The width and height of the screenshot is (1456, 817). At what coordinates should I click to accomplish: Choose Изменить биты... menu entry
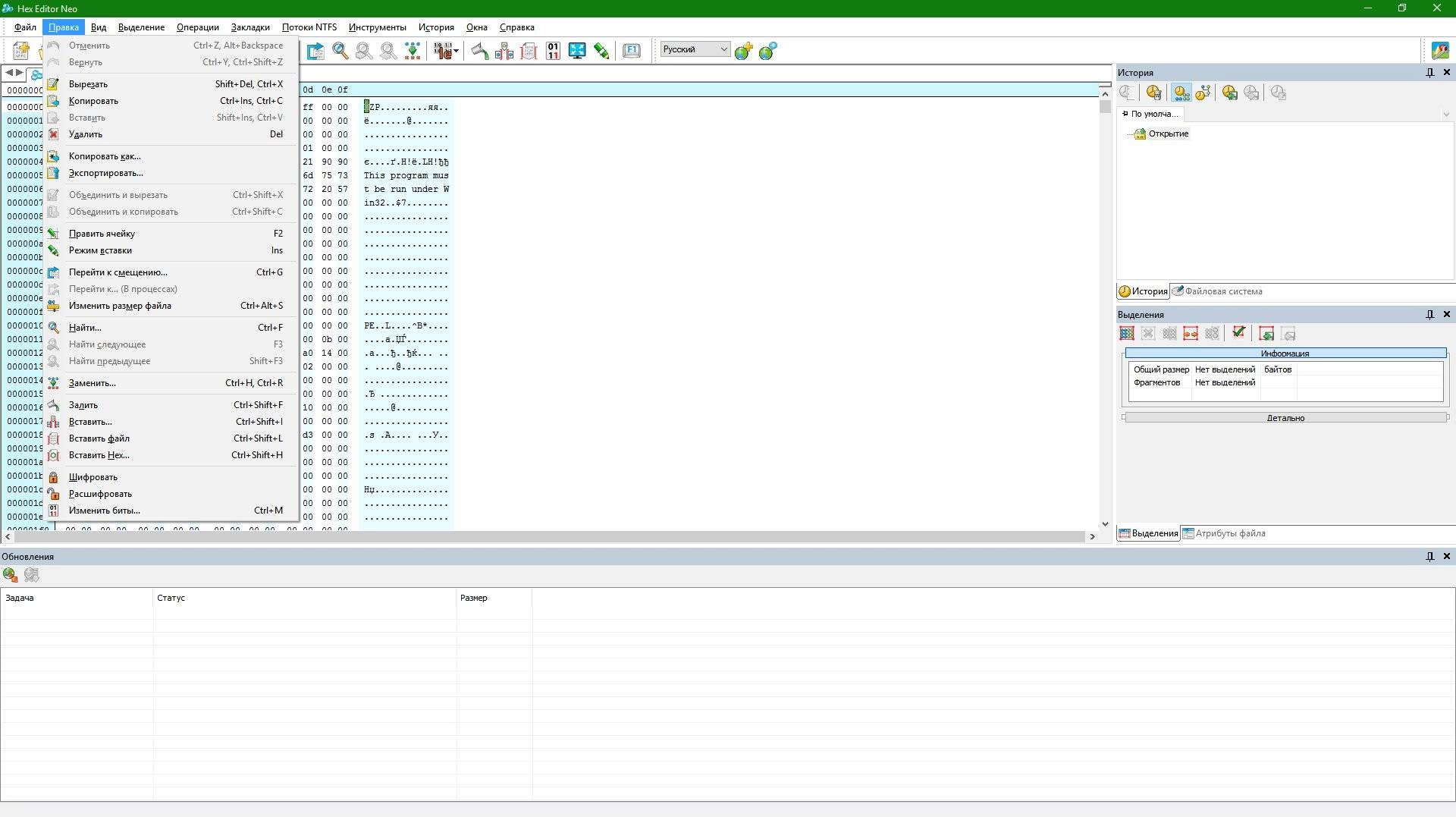click(x=171, y=511)
